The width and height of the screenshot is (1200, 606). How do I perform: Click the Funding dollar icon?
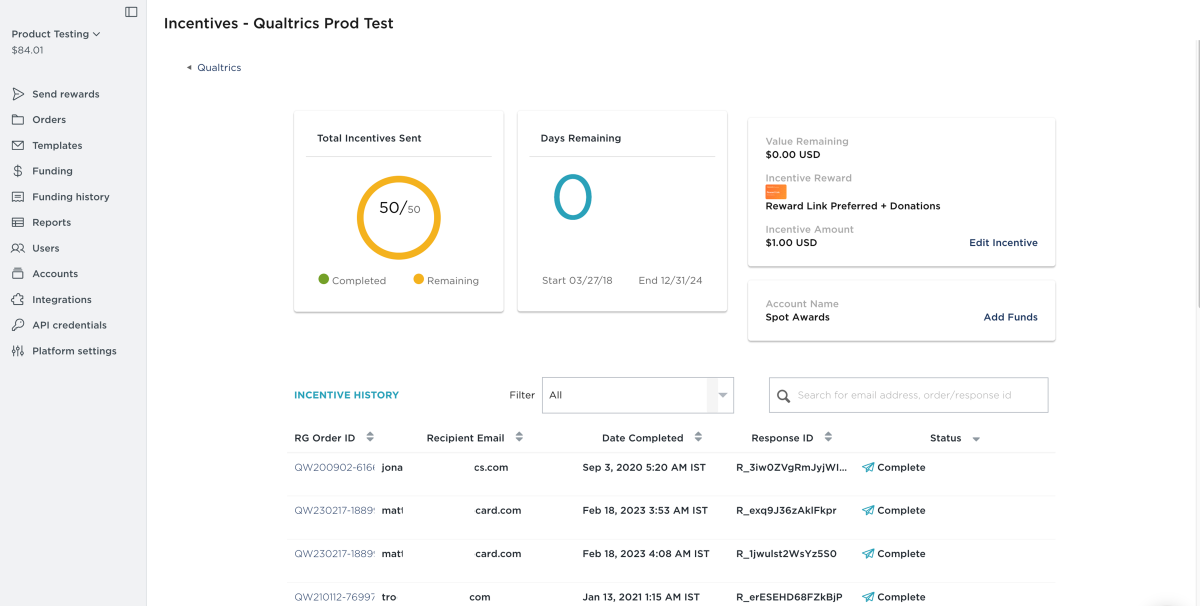point(18,171)
